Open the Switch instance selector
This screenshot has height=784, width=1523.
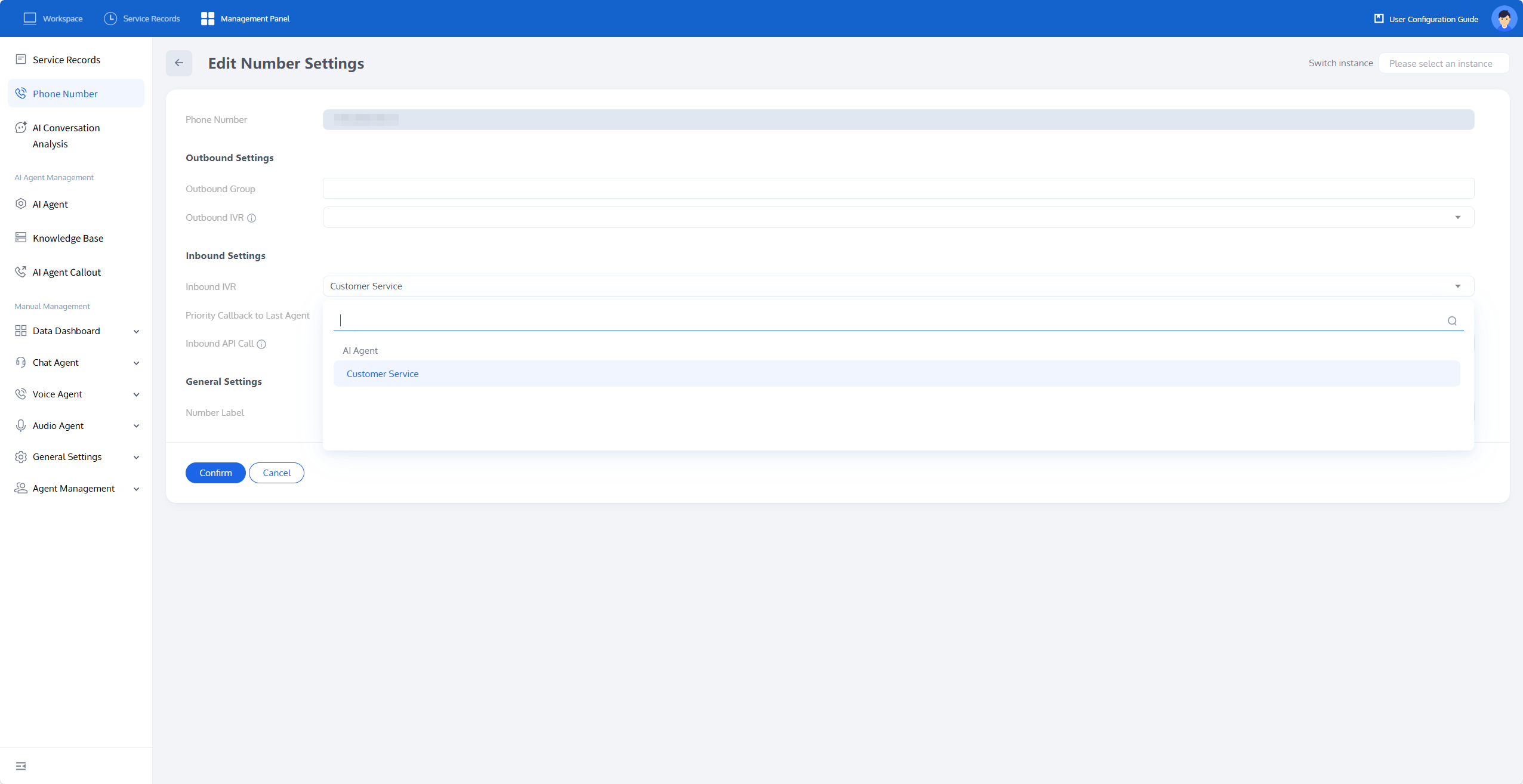tap(1443, 64)
